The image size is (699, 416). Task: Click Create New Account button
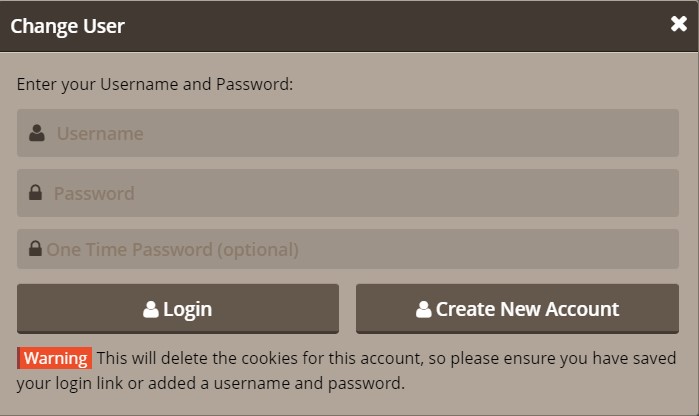(517, 309)
